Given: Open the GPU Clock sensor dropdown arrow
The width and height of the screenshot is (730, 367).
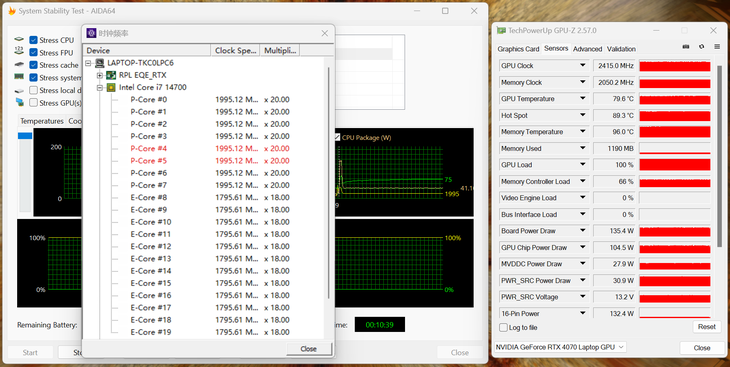Looking at the screenshot, I should (x=582, y=66).
